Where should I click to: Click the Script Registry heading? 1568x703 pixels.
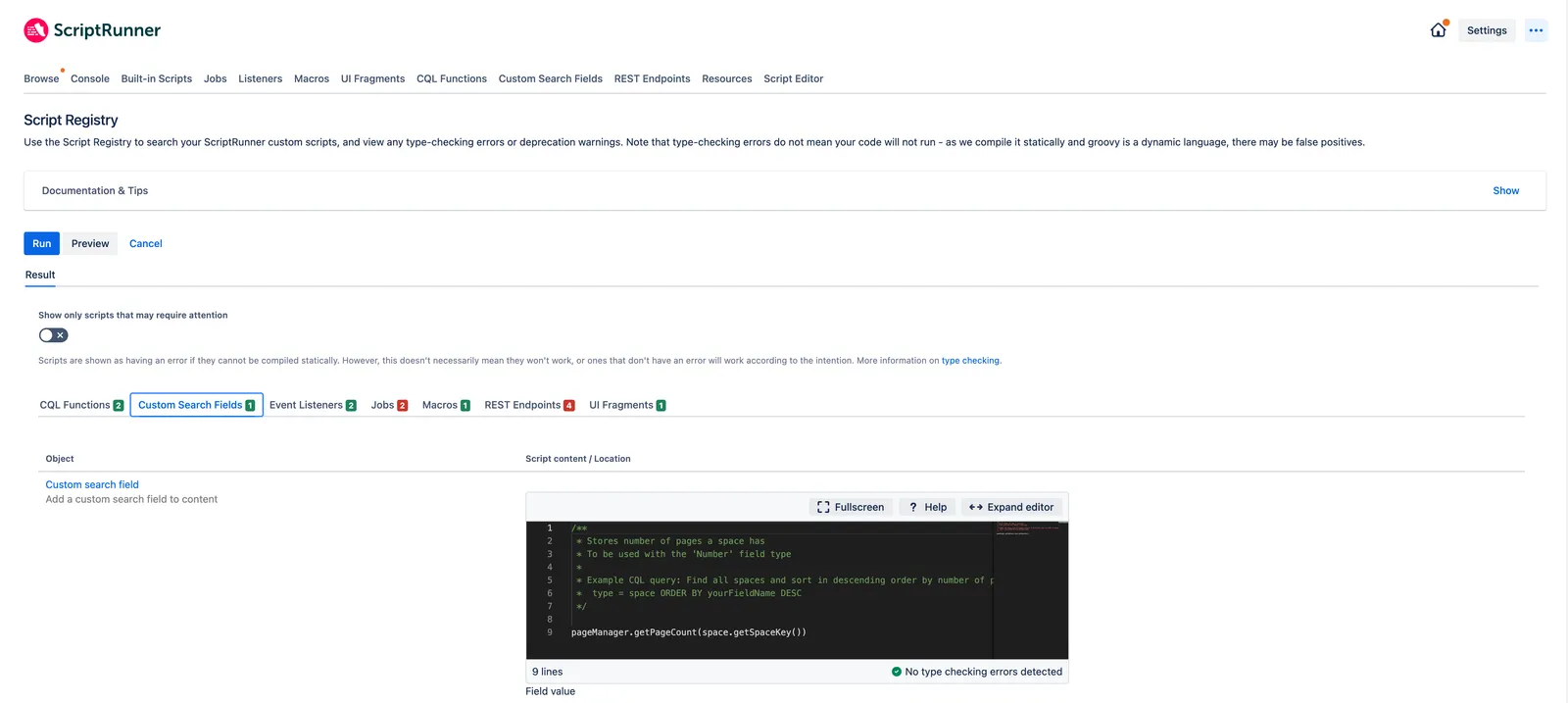(x=71, y=120)
